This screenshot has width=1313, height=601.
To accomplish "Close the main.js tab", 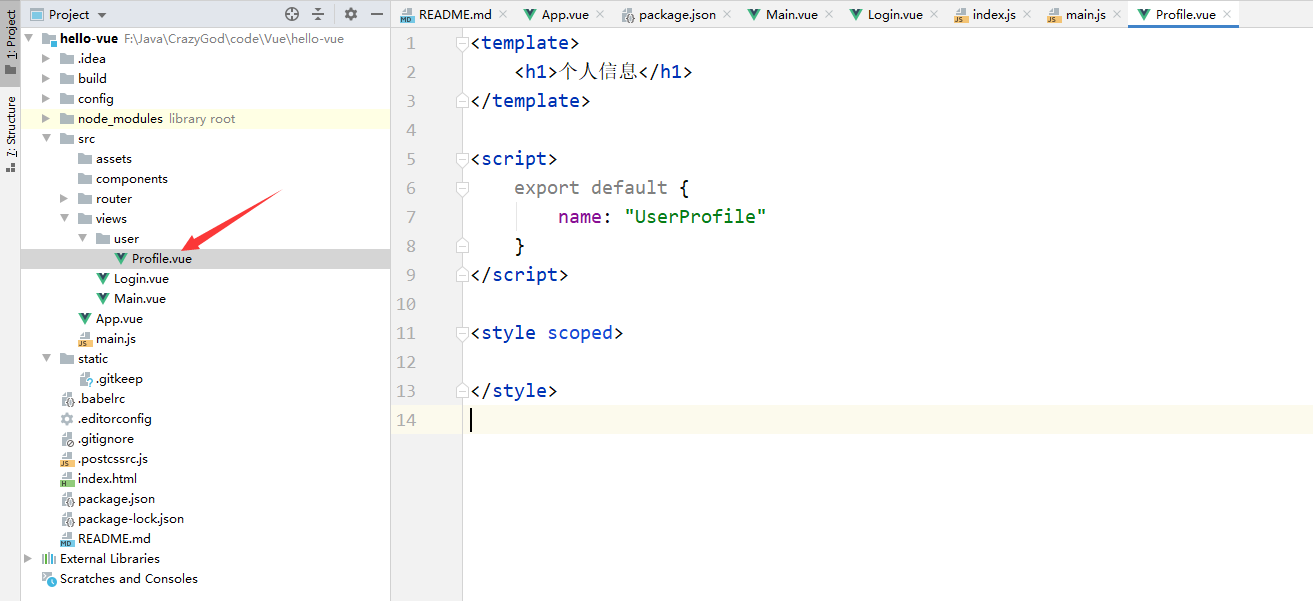I will (1116, 14).
